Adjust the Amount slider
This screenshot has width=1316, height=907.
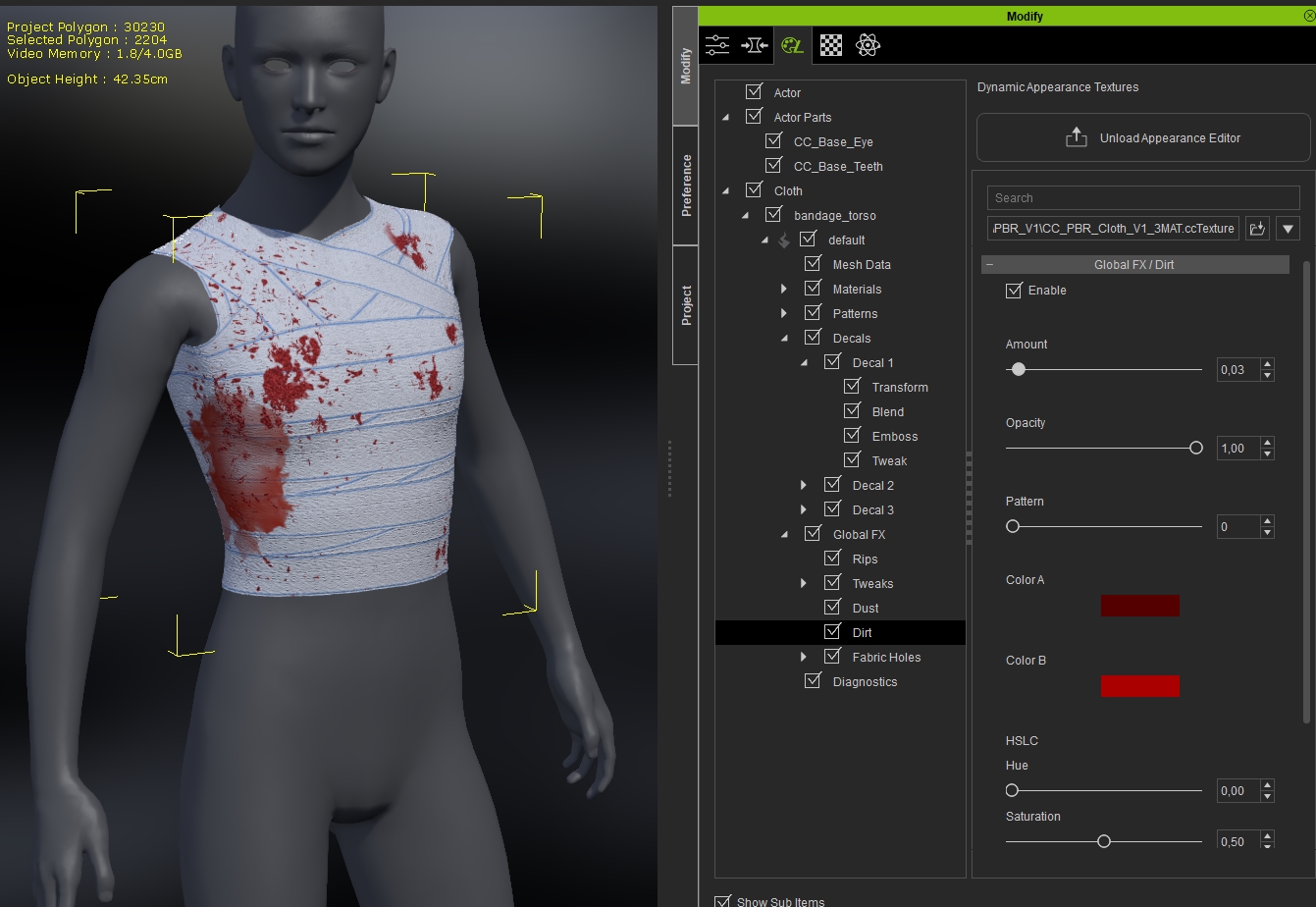click(1019, 369)
